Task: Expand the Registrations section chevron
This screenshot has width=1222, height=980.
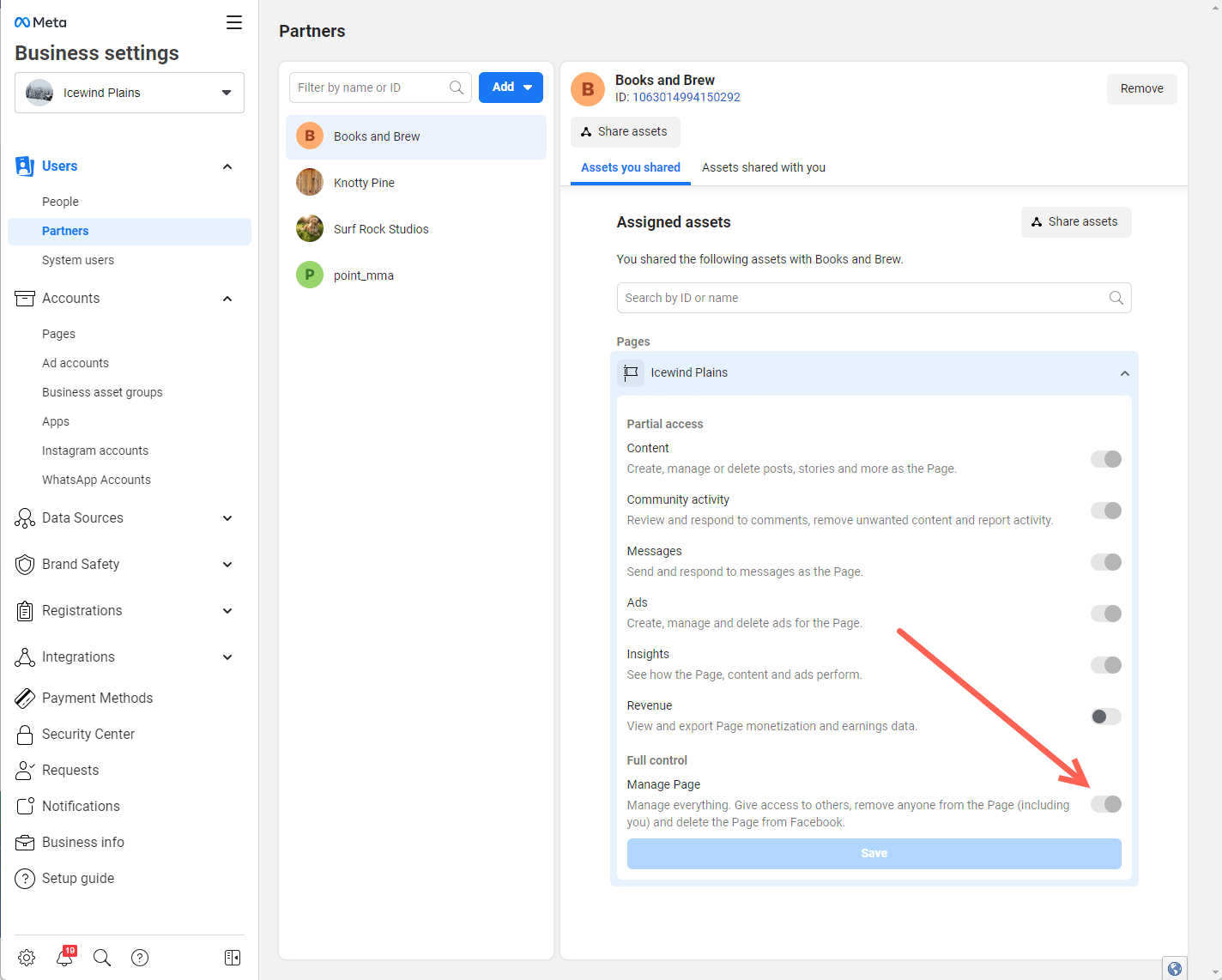Action: 227,611
